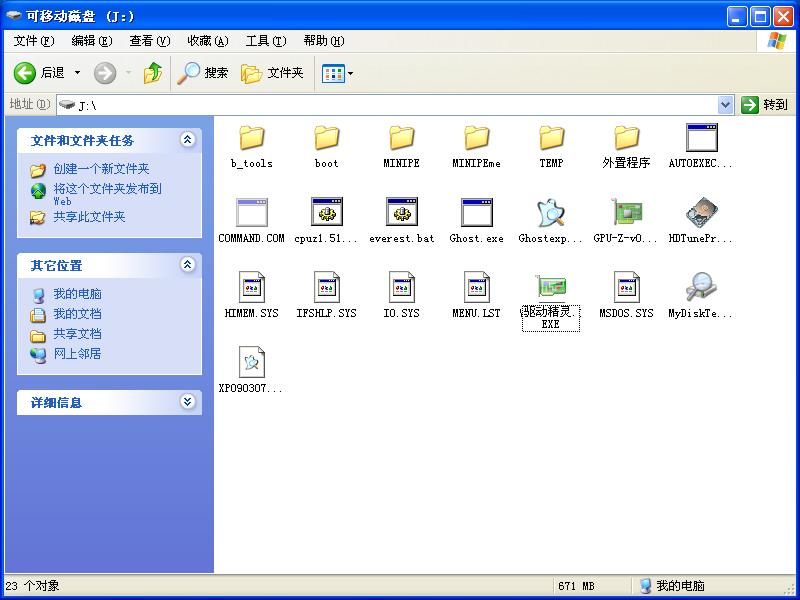This screenshot has height=600, width=800.
Task: Collapse the 其它位置 section
Action: click(x=188, y=266)
